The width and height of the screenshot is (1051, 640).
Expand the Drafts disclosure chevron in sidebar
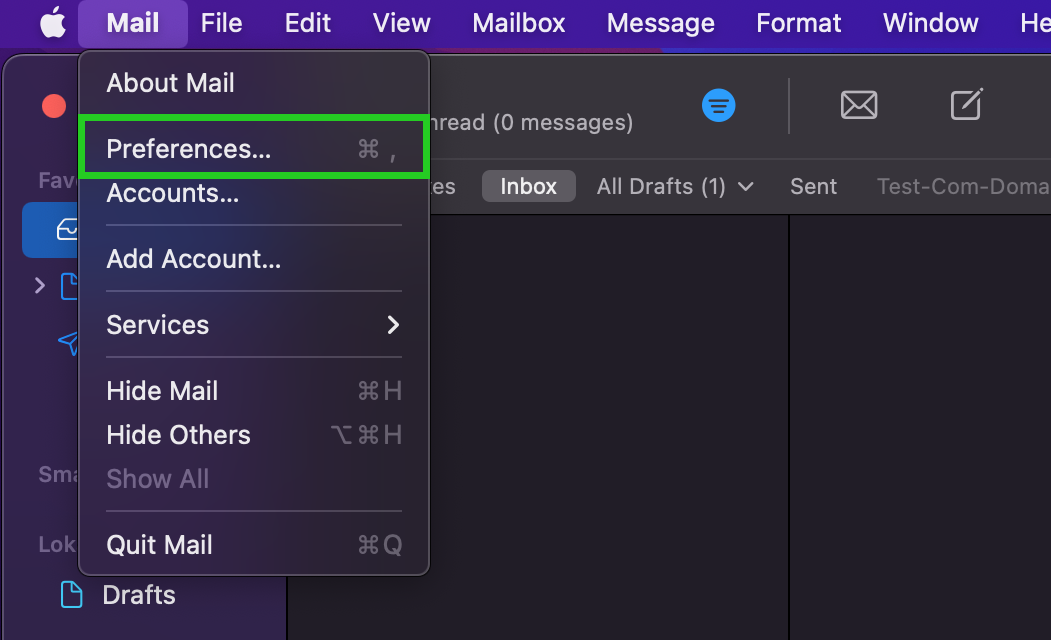(40, 287)
